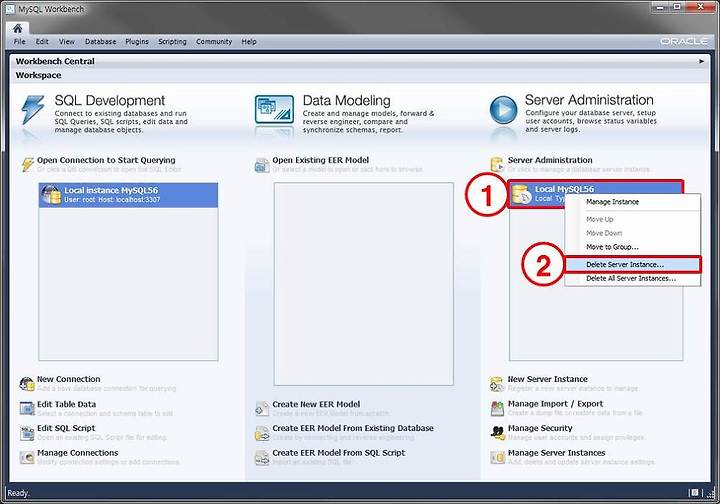Click the Server Administration database icon
The height and width of the screenshot is (504, 720).
pyautogui.click(x=497, y=164)
